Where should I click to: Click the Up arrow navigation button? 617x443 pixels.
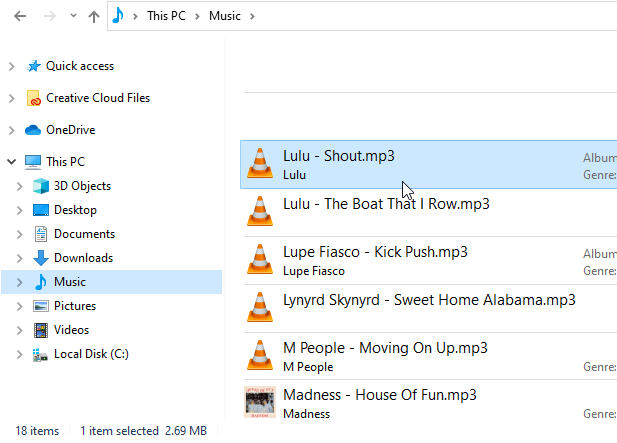94,17
